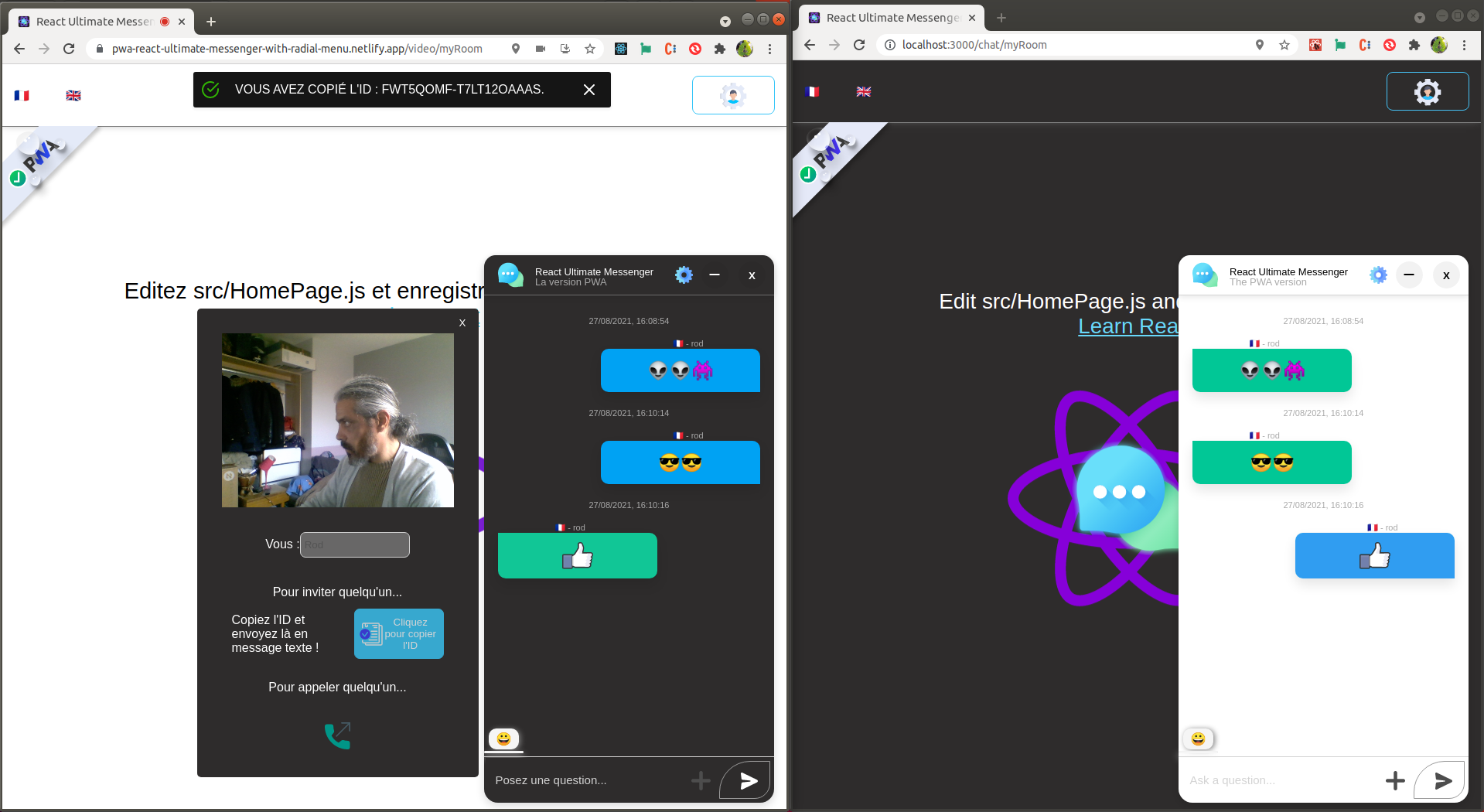Switch to English using flag in left window
This screenshot has height=812, width=1484.
click(73, 96)
